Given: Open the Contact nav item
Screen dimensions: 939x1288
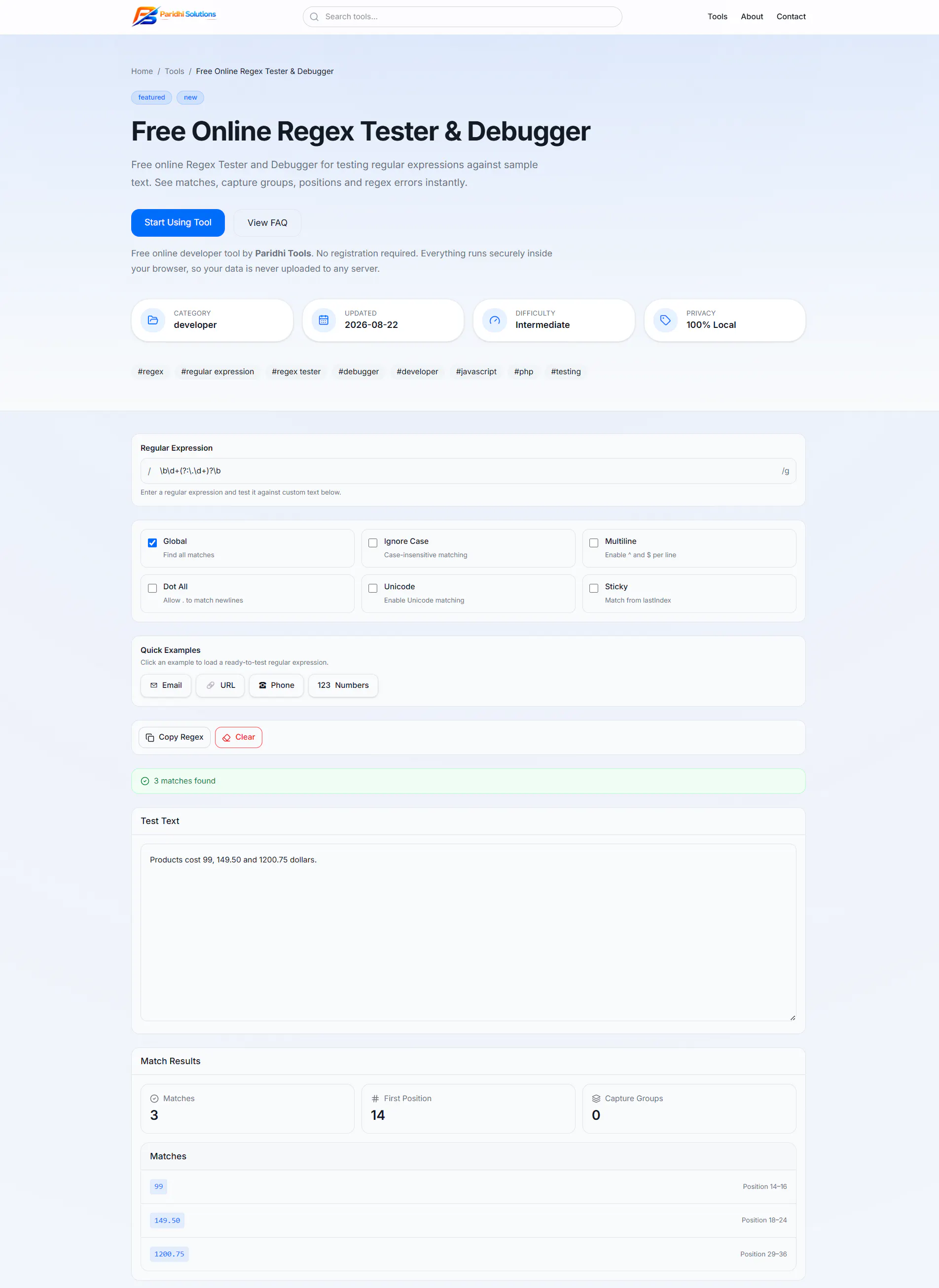Looking at the screenshot, I should click(x=791, y=16).
